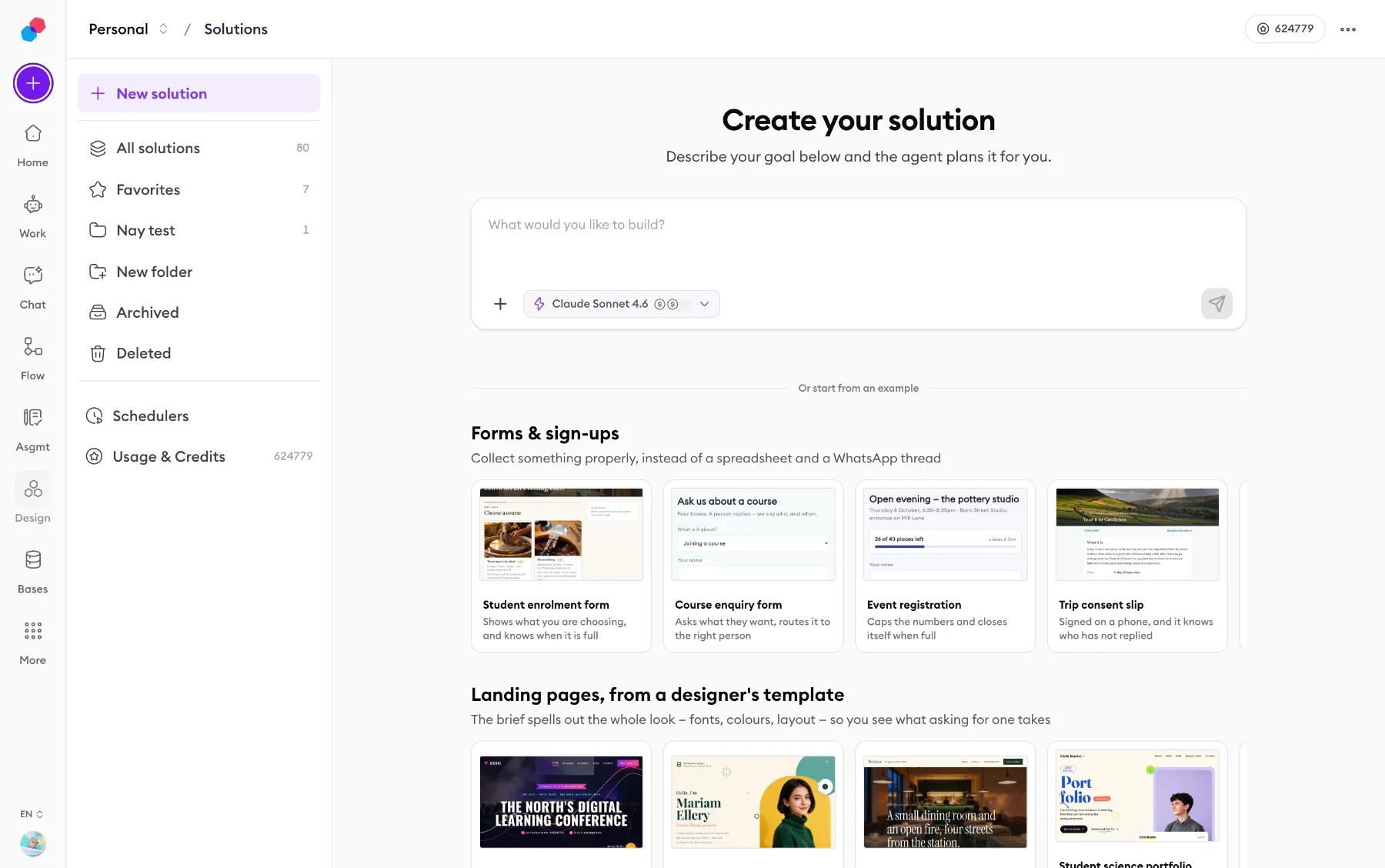Click the 624779 credits badge in header
This screenshot has width=1385, height=868.
pyautogui.click(x=1285, y=29)
